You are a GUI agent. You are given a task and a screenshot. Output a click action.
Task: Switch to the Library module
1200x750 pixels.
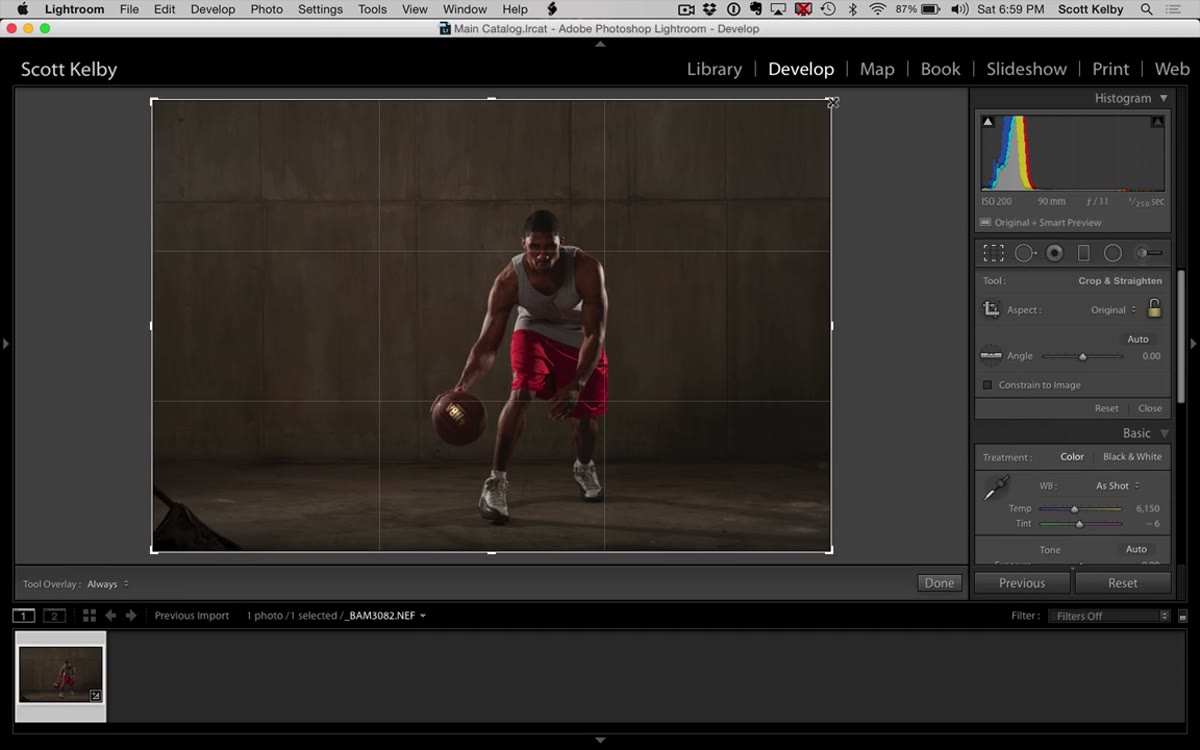point(714,69)
